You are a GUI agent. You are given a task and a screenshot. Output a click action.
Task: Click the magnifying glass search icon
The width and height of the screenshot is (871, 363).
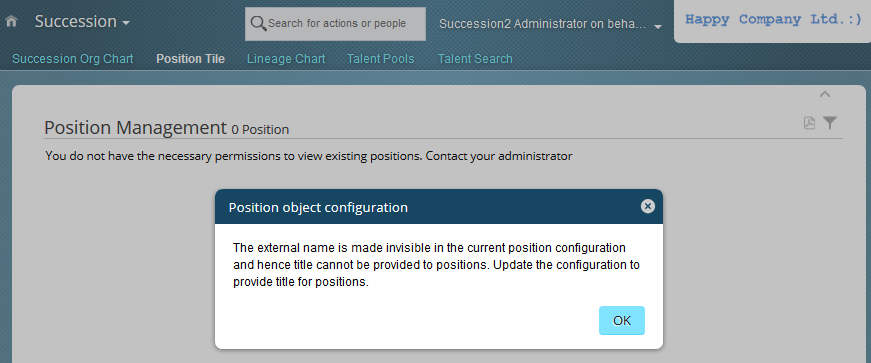(258, 24)
